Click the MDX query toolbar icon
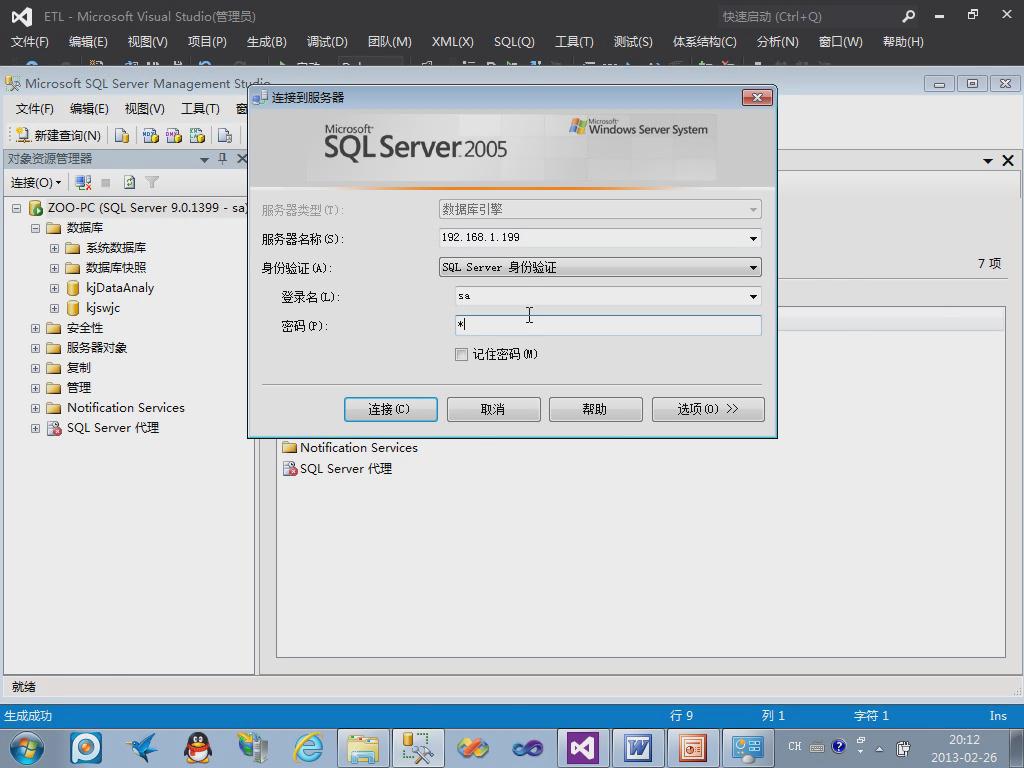The height and width of the screenshot is (768, 1024). coord(150,135)
